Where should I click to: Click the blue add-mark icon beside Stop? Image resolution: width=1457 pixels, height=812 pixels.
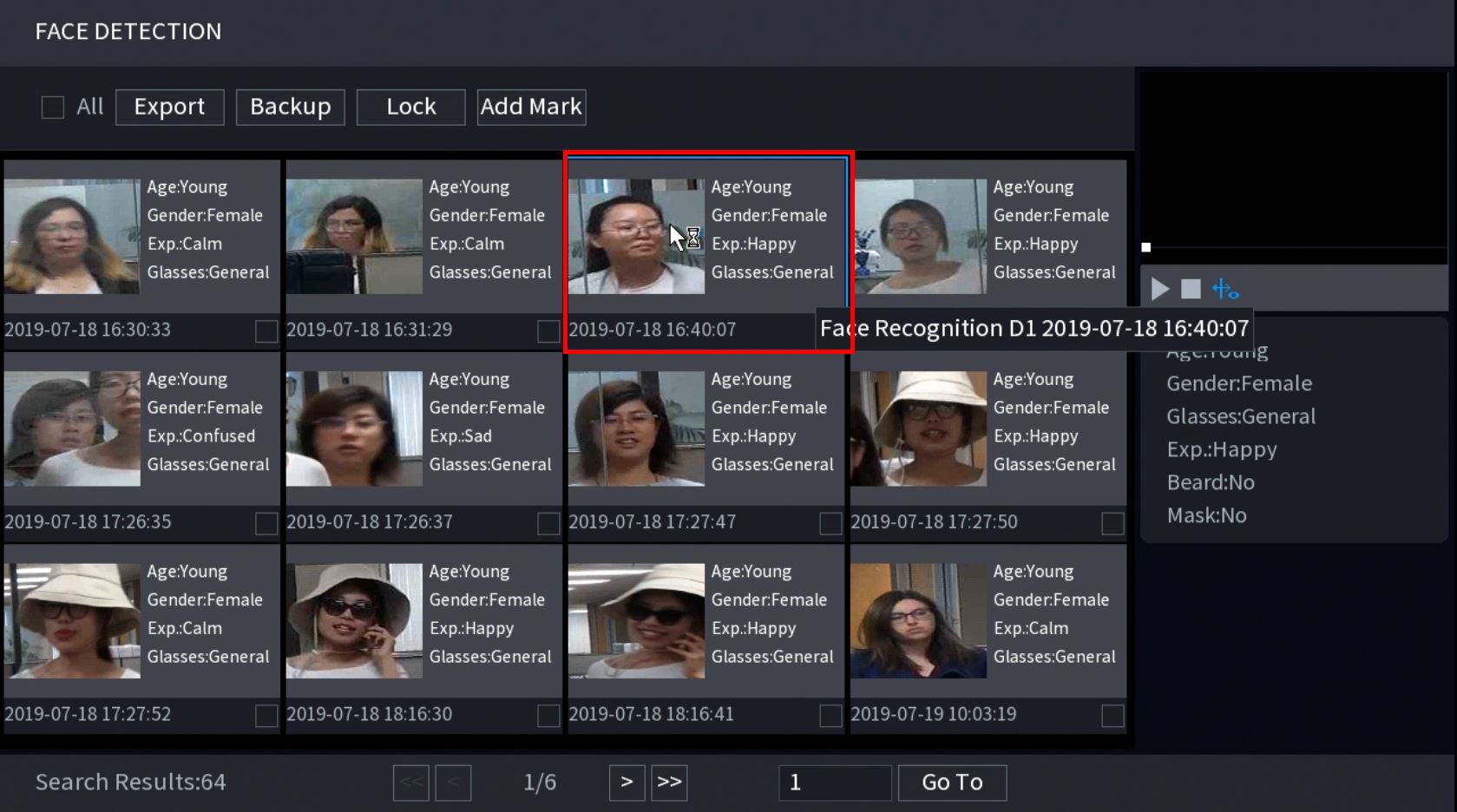click(x=1224, y=289)
